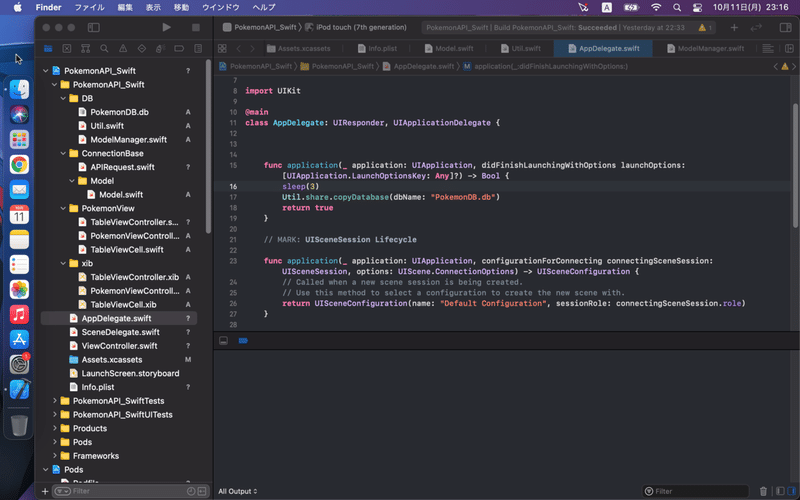This screenshot has width=800, height=500.
Task: Open the Source Control navigator
Action: pos(65,48)
